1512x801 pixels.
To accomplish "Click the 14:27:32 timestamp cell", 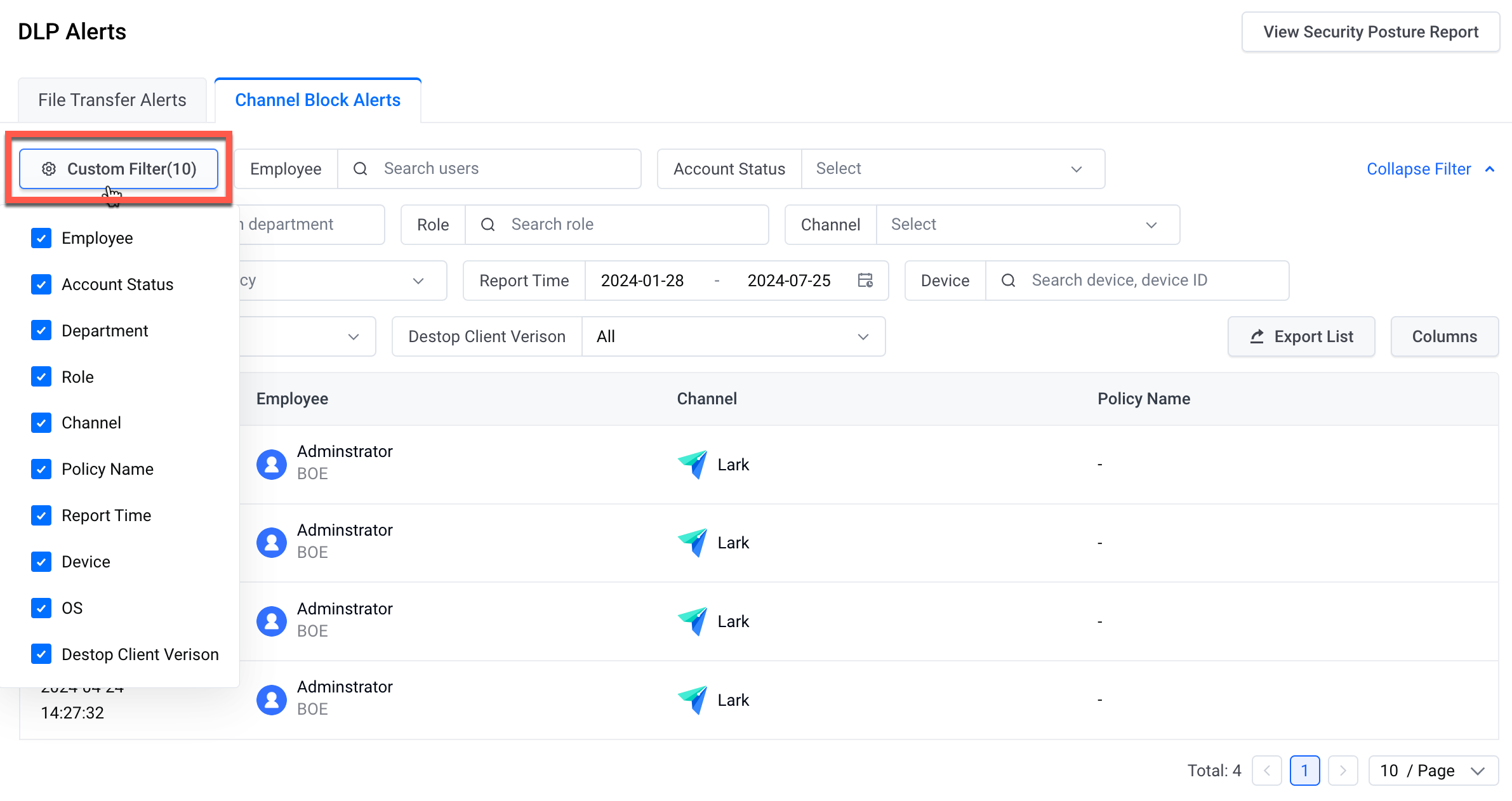I will (x=72, y=713).
